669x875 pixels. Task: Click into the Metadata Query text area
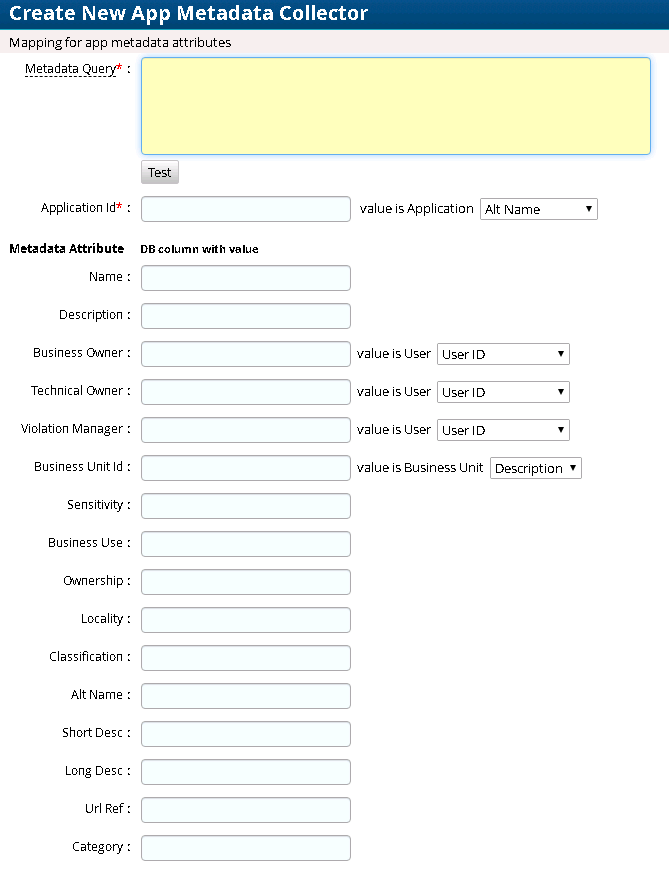coord(396,106)
